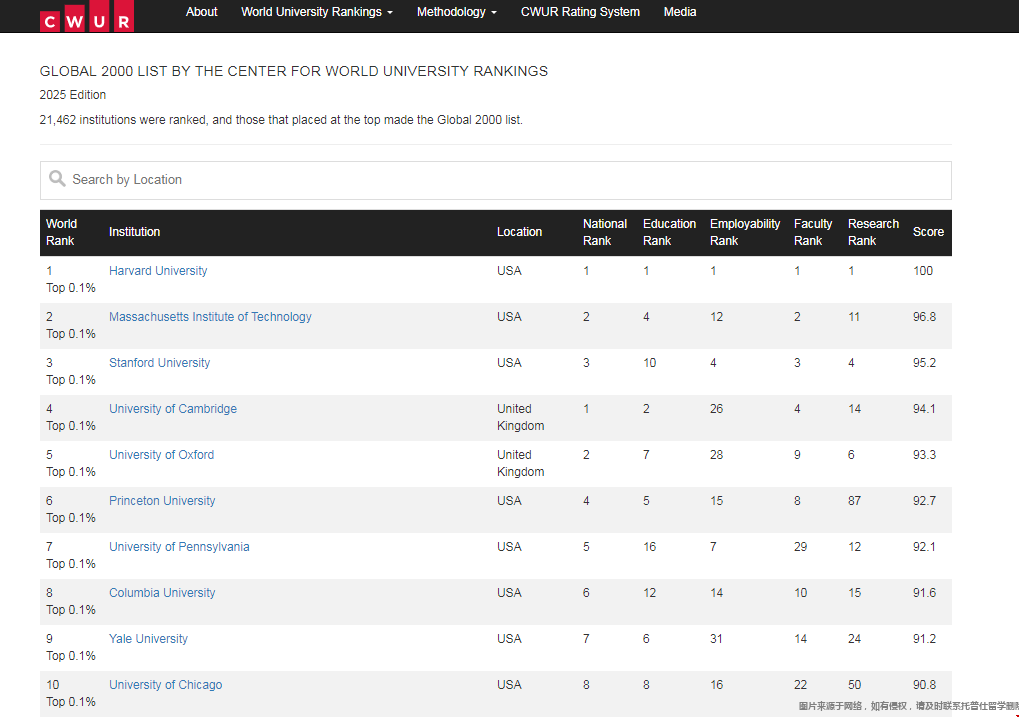Click Columbia University link
1019x717 pixels.
tap(162, 593)
